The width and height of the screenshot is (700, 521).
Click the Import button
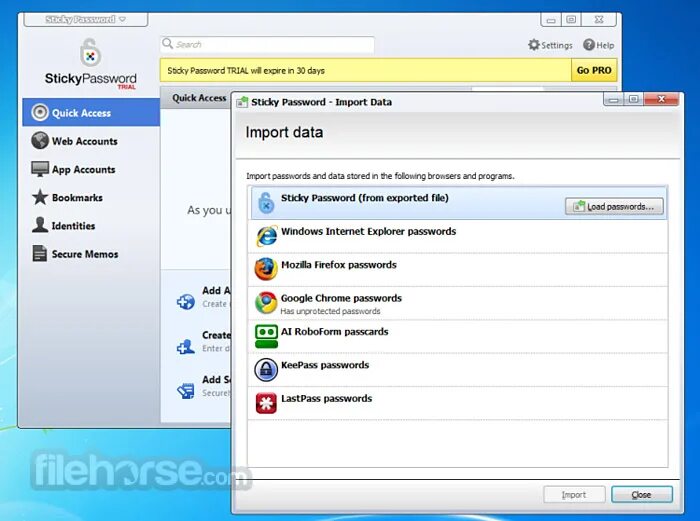pos(574,495)
